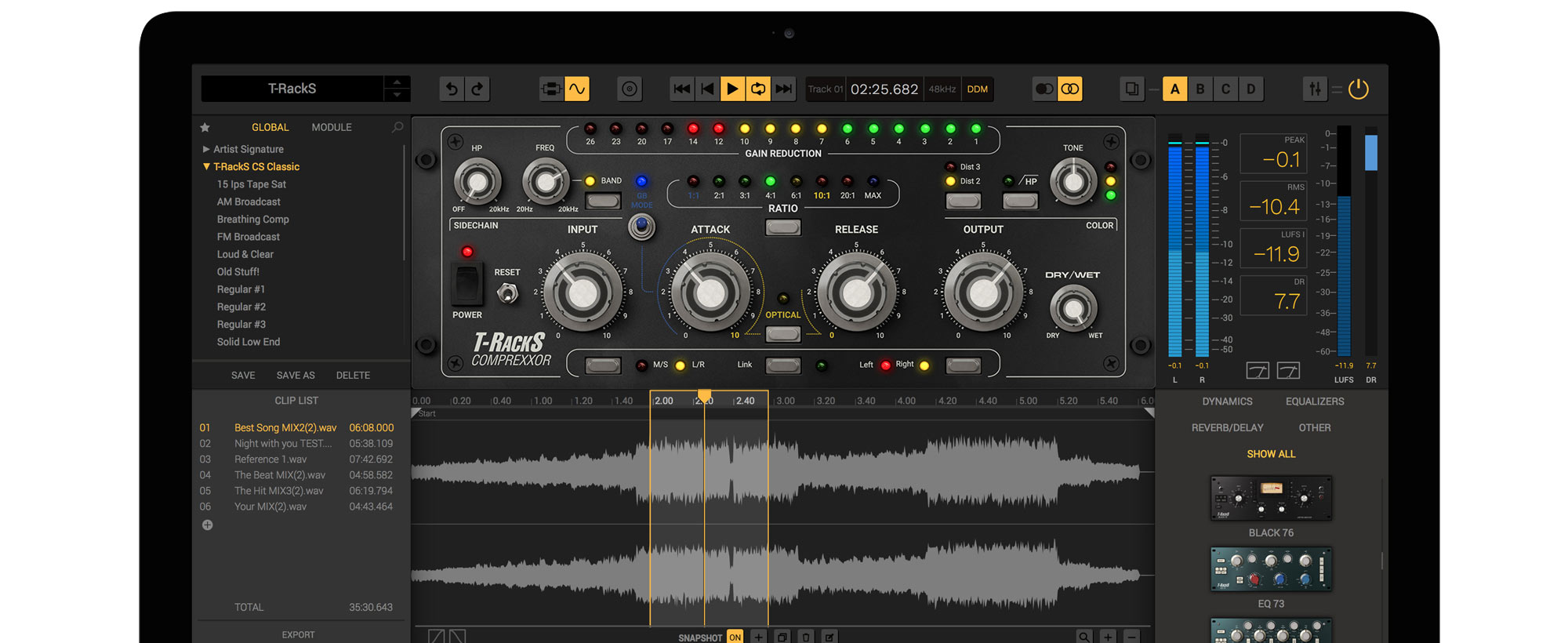Expand the Artist Signature preset folder
Viewport: 1568px width, 643px height.
click(206, 149)
